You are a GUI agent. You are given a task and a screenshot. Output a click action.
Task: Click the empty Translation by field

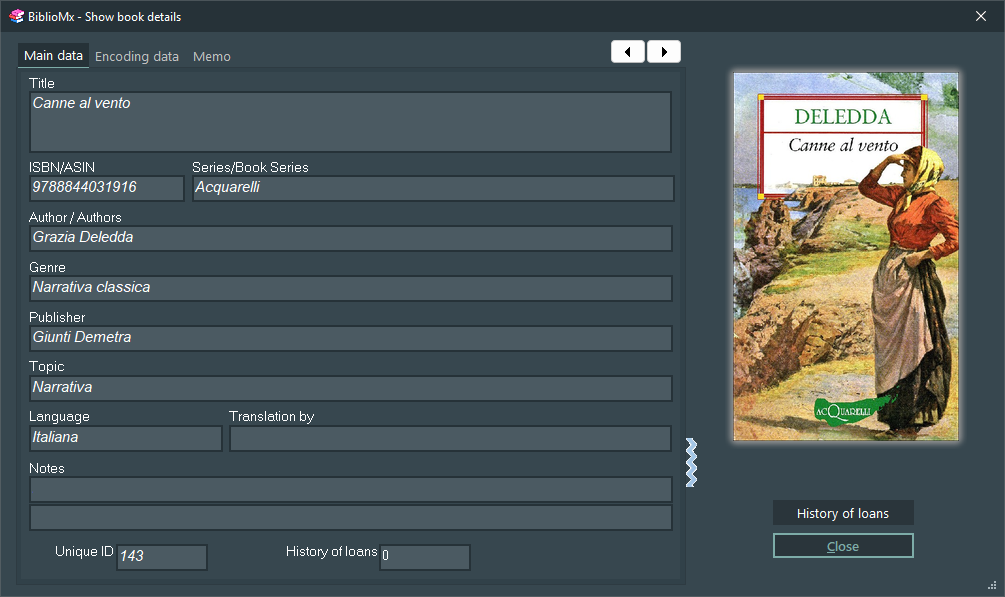point(450,438)
